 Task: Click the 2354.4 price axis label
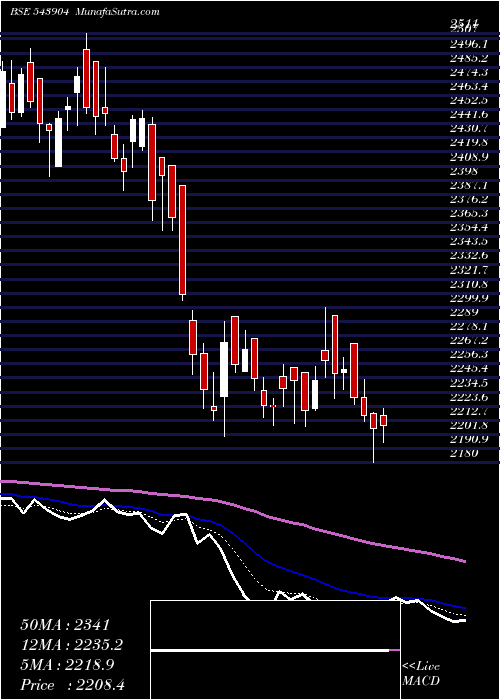pos(469,228)
